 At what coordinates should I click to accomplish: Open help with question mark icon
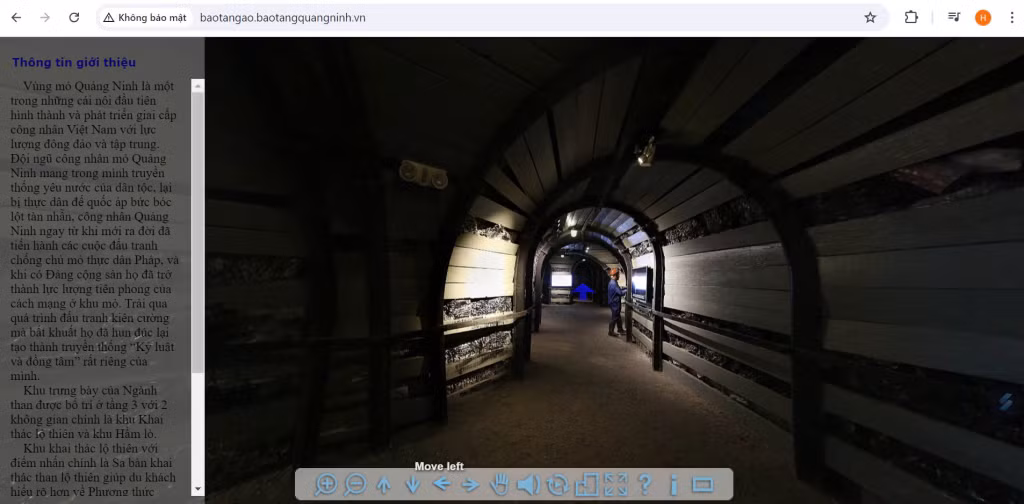[x=645, y=484]
